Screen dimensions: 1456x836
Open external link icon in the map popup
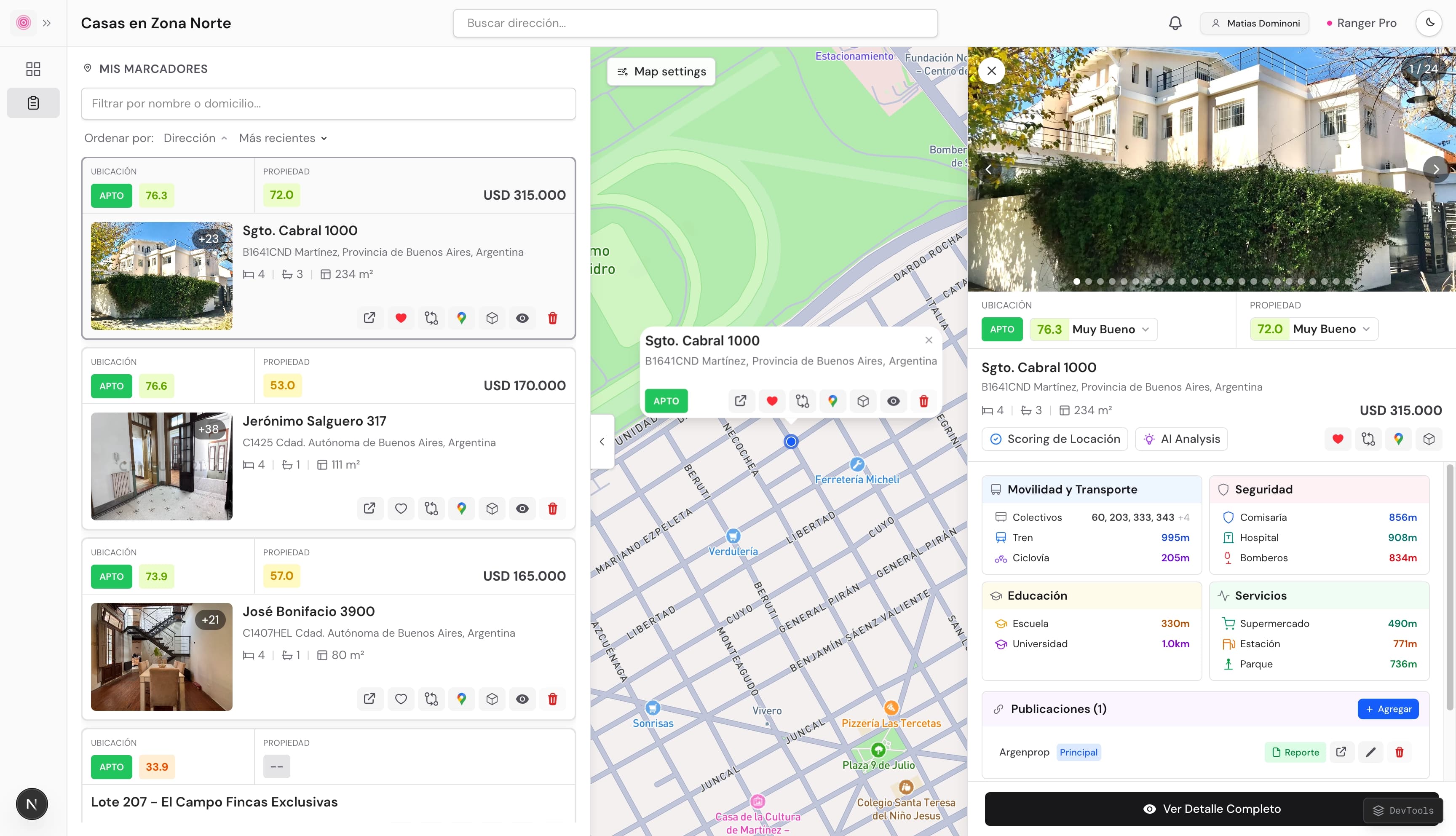[741, 401]
